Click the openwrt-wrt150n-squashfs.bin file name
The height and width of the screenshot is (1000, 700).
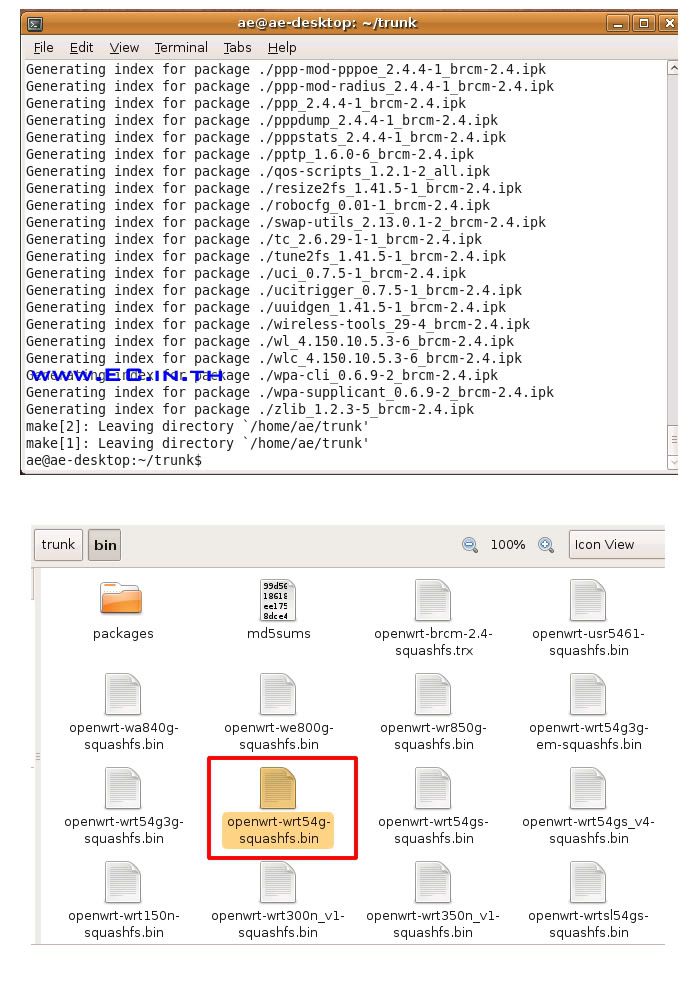point(124,923)
